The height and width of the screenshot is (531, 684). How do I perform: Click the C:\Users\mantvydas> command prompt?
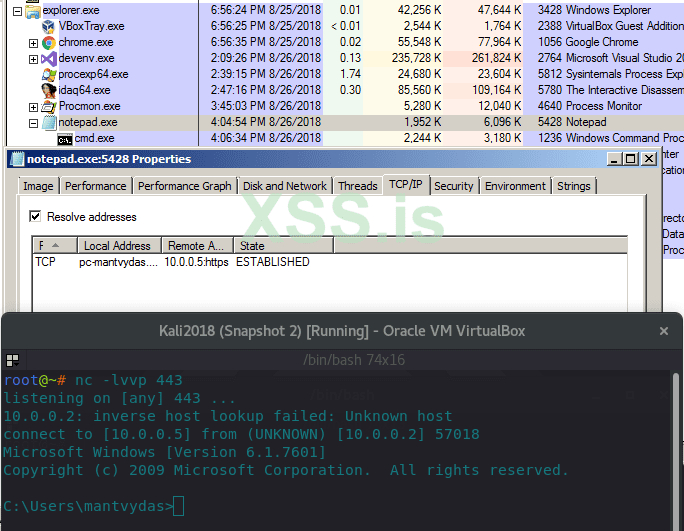click(x=89, y=506)
